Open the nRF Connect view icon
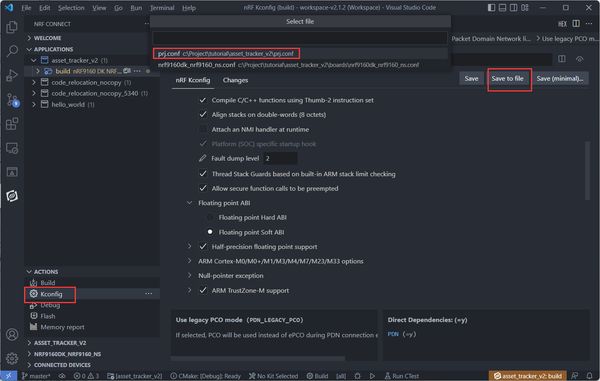Screen dimensions: 600x381 [x=12, y=196]
